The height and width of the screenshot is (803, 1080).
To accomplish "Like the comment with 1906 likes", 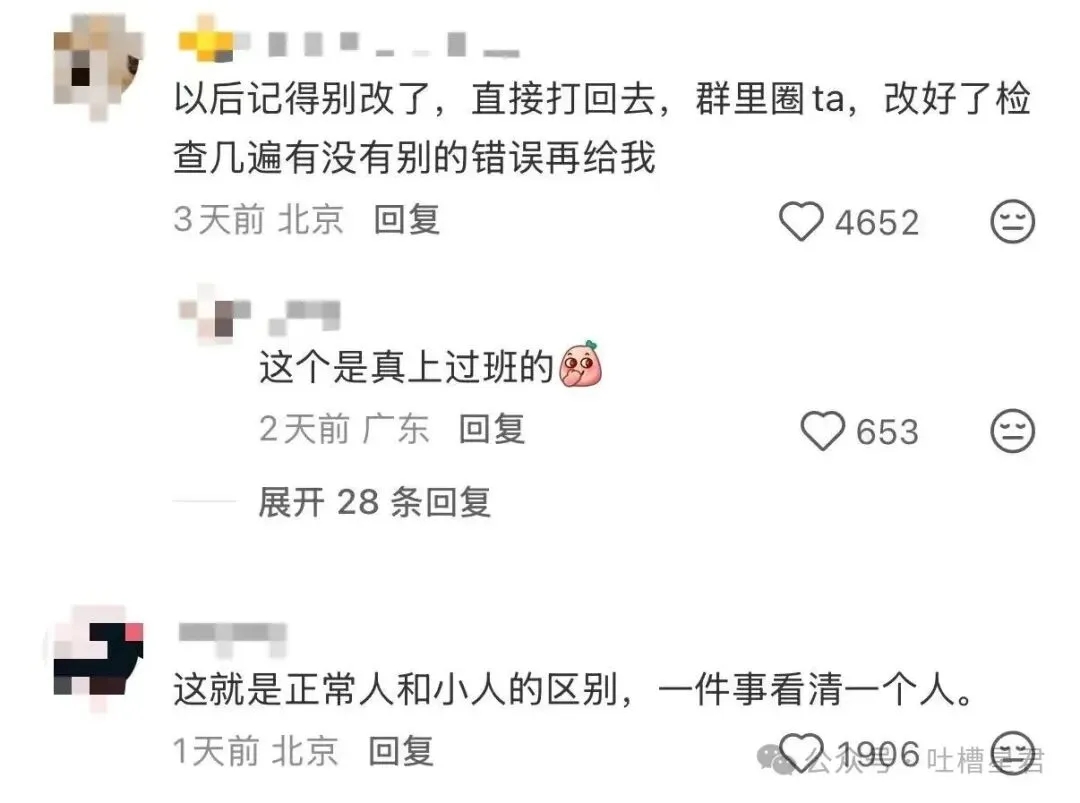I will (x=801, y=753).
